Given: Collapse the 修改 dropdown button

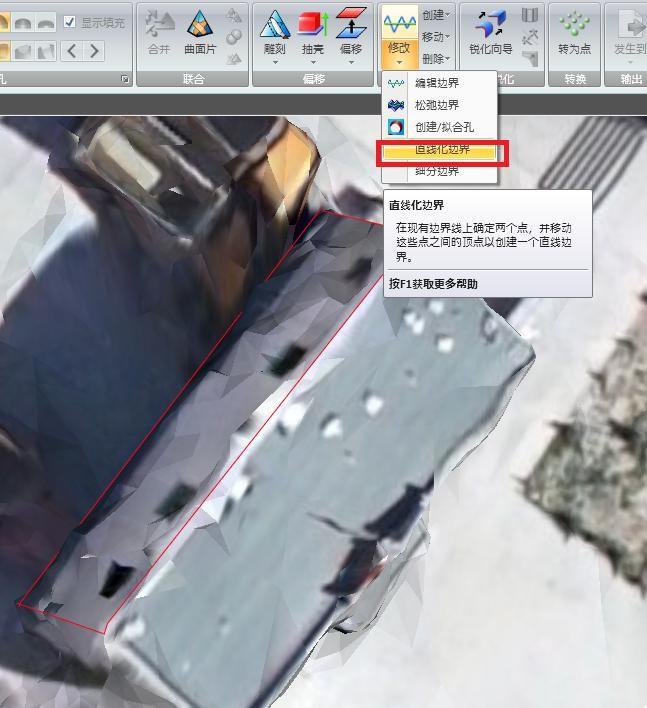Looking at the screenshot, I should (399, 53).
